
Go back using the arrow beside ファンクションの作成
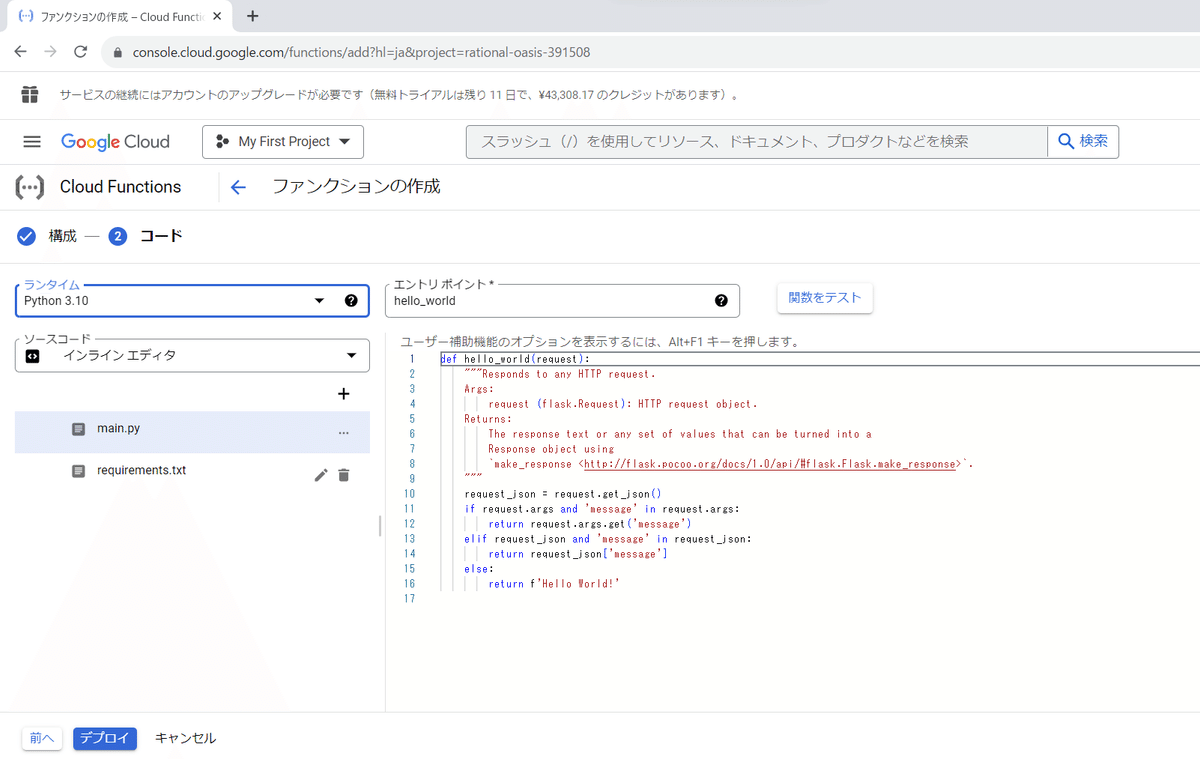(238, 187)
